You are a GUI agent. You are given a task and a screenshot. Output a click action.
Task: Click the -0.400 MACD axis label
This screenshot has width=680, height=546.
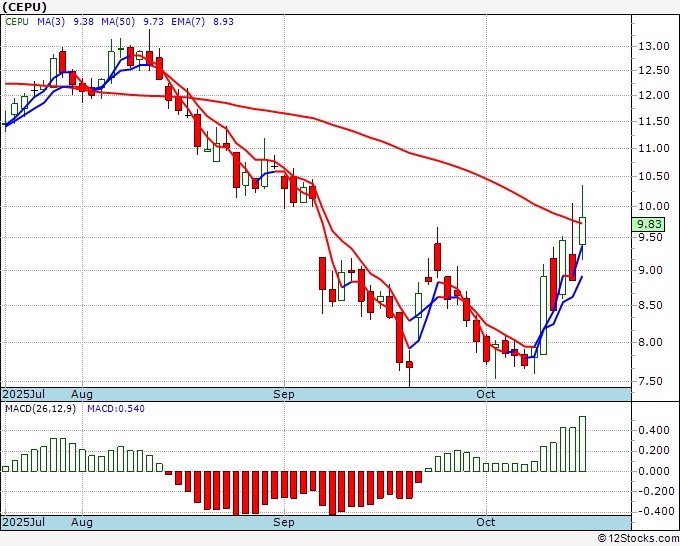click(654, 511)
